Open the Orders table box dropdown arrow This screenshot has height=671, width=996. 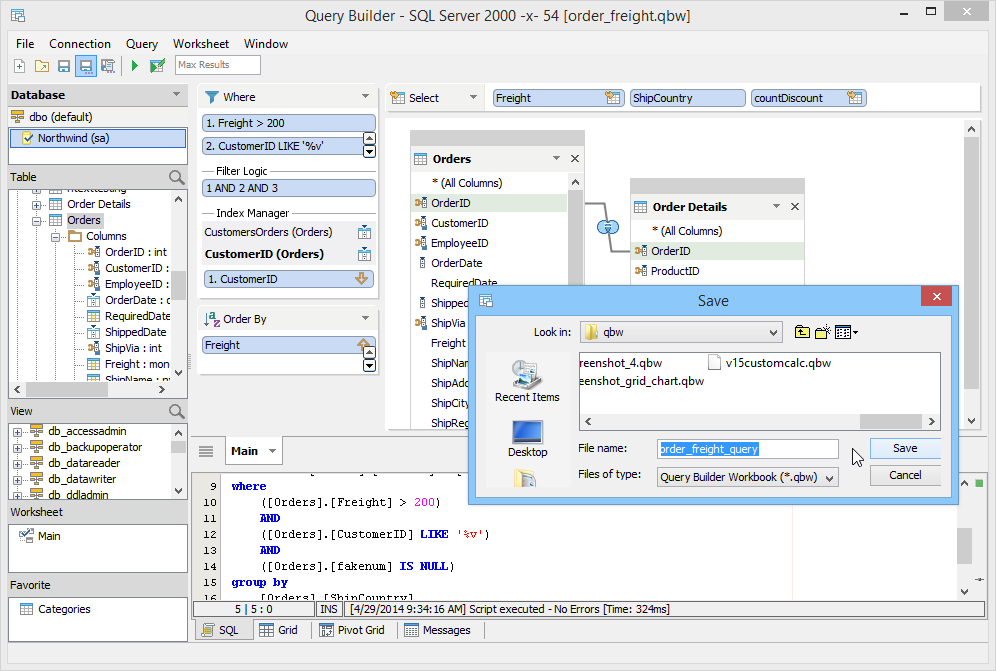point(556,158)
